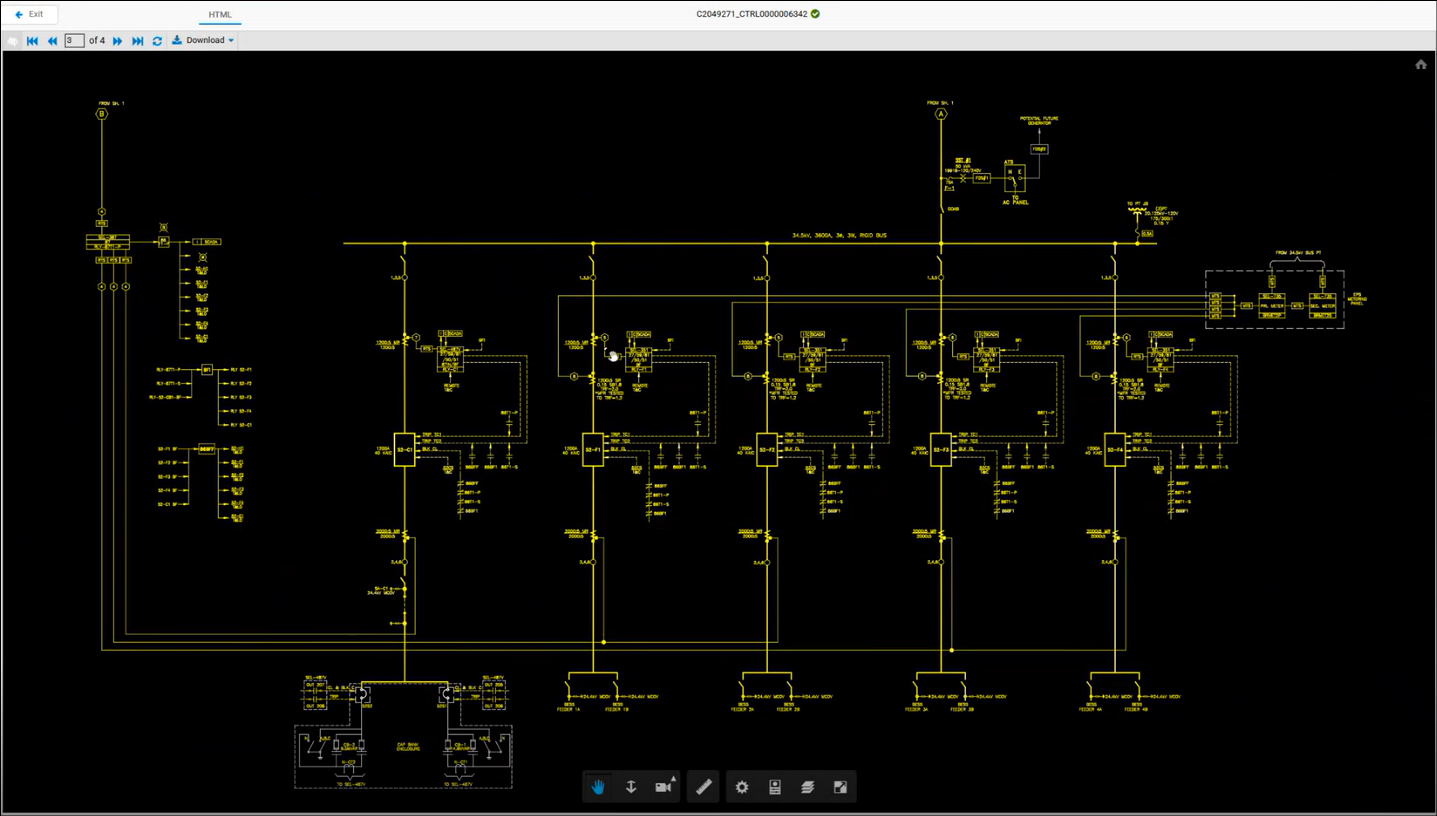Open the Properties panel icon
Image resolution: width=1437 pixels, height=816 pixels.
point(774,787)
